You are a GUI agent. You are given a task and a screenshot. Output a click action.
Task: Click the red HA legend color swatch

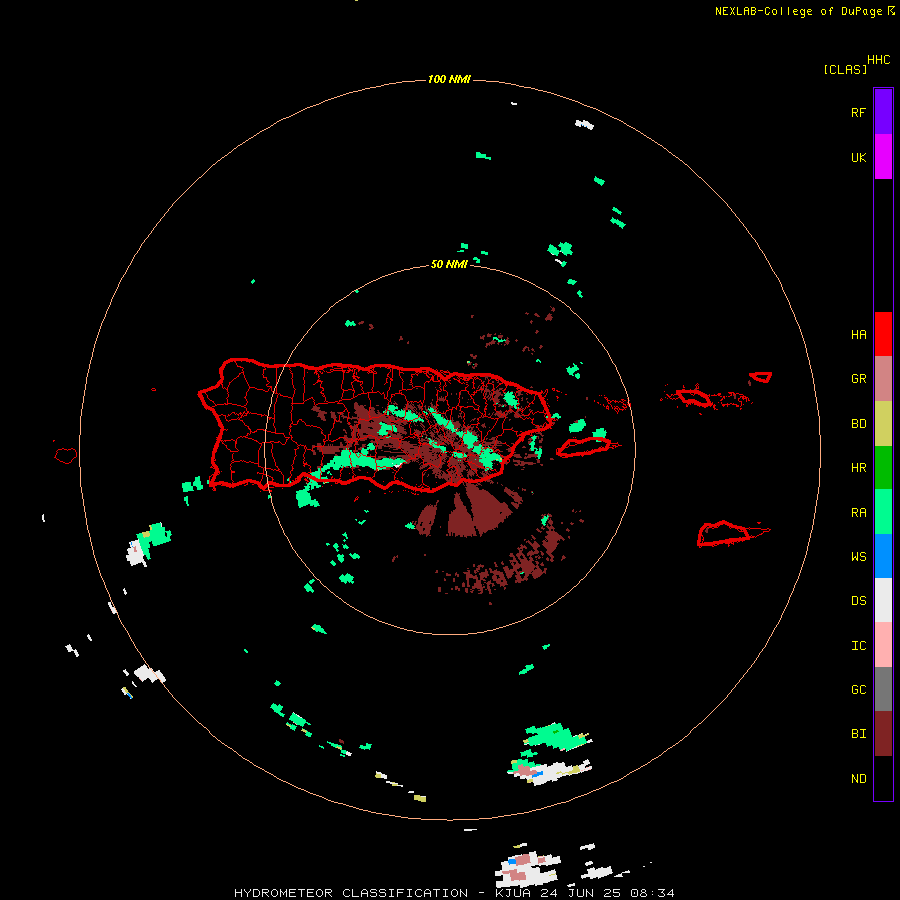point(883,334)
